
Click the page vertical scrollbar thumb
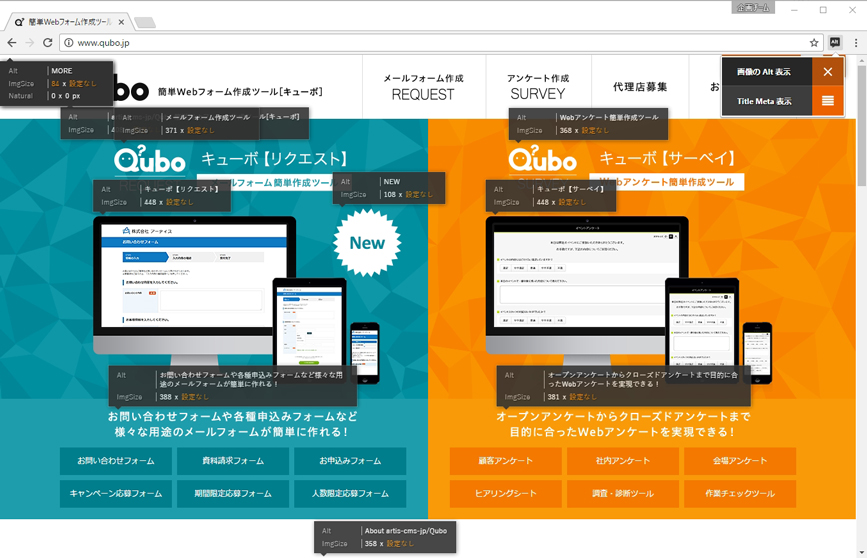click(861, 124)
